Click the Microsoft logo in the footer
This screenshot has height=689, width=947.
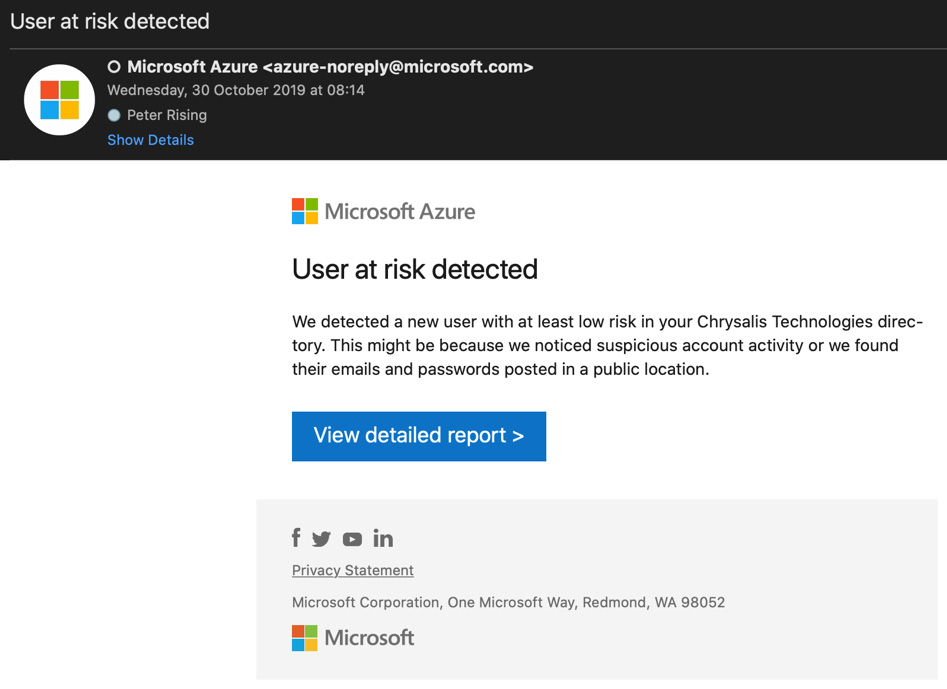(353, 638)
